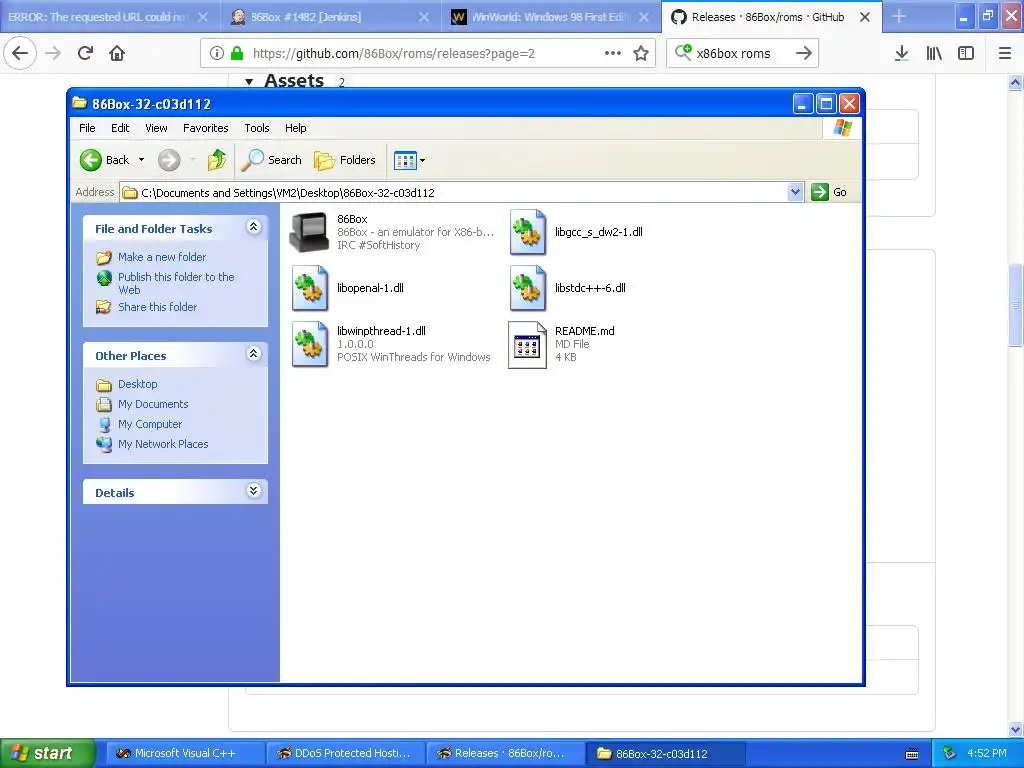Click the Explorer Forward arrow button
The width and height of the screenshot is (1024, 768).
pyautogui.click(x=168, y=160)
